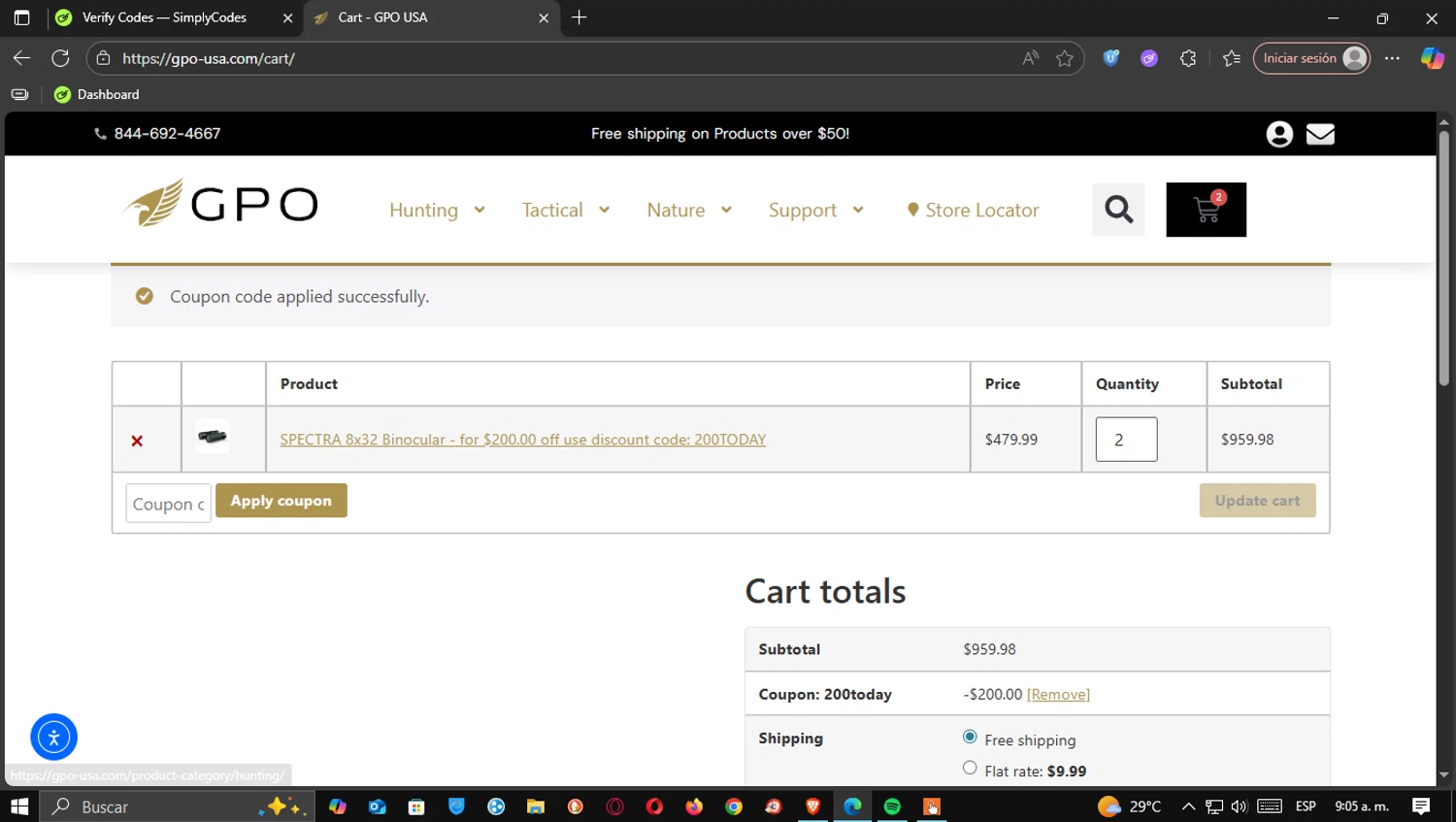This screenshot has width=1456, height=822.
Task: Expand the Hunting menu
Action: pyautogui.click(x=437, y=211)
